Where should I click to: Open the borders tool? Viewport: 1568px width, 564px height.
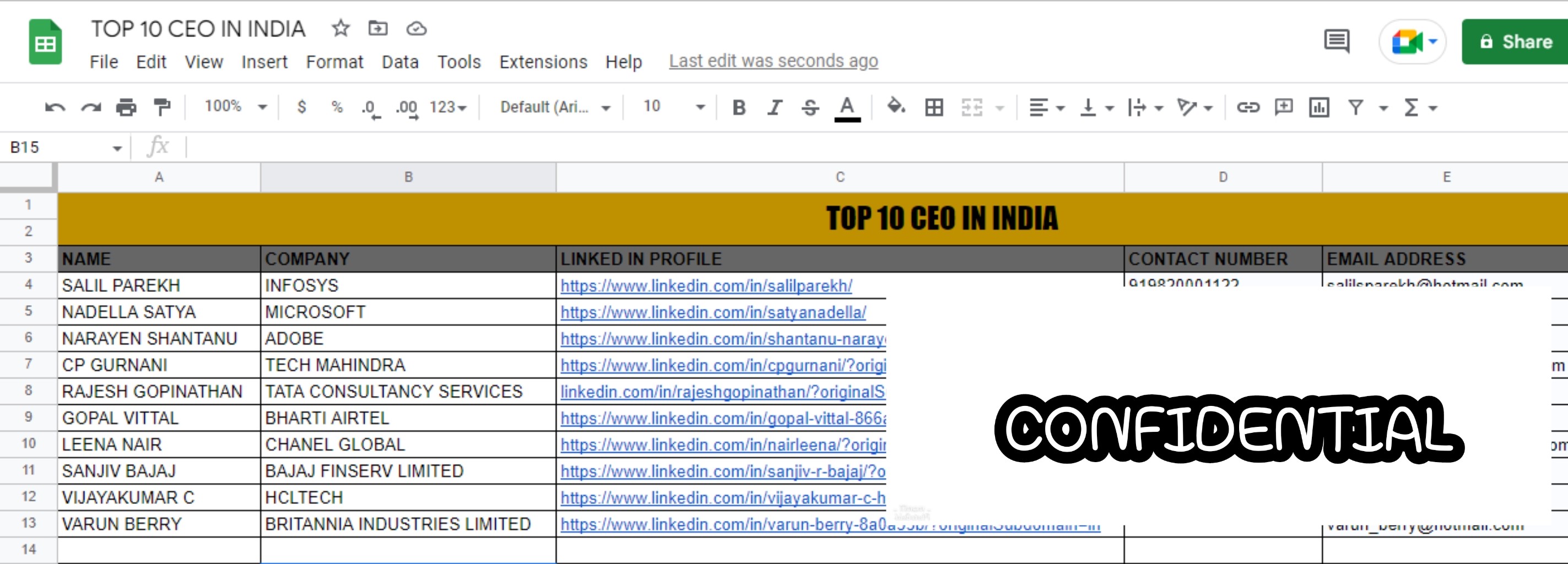934,108
